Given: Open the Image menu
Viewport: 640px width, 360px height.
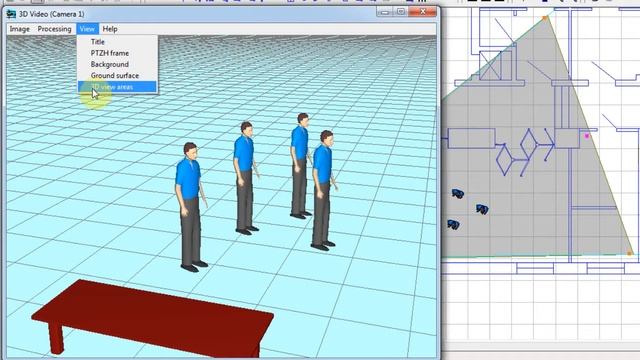Looking at the screenshot, I should 20,29.
